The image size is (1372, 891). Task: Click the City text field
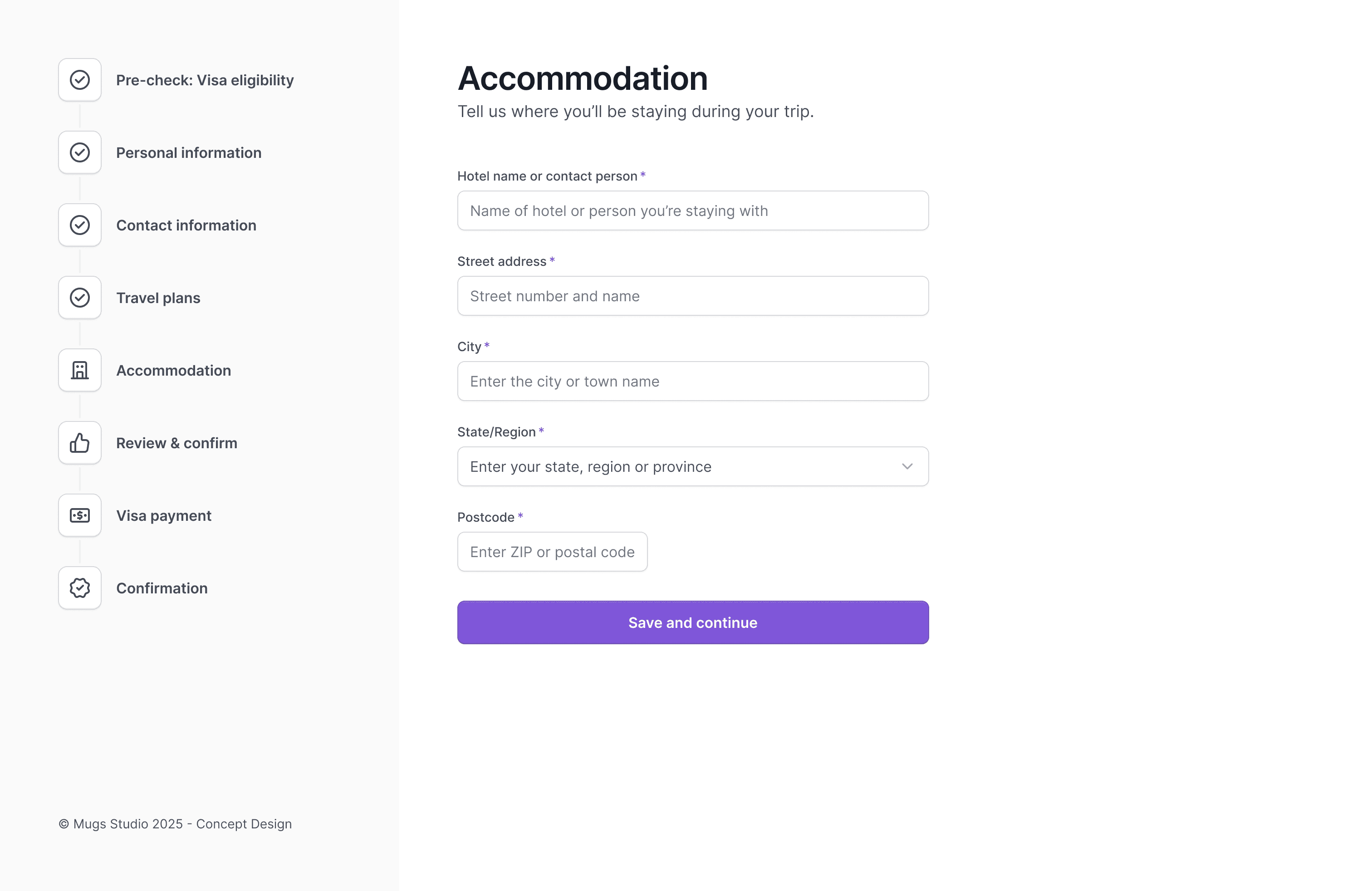[x=692, y=381]
